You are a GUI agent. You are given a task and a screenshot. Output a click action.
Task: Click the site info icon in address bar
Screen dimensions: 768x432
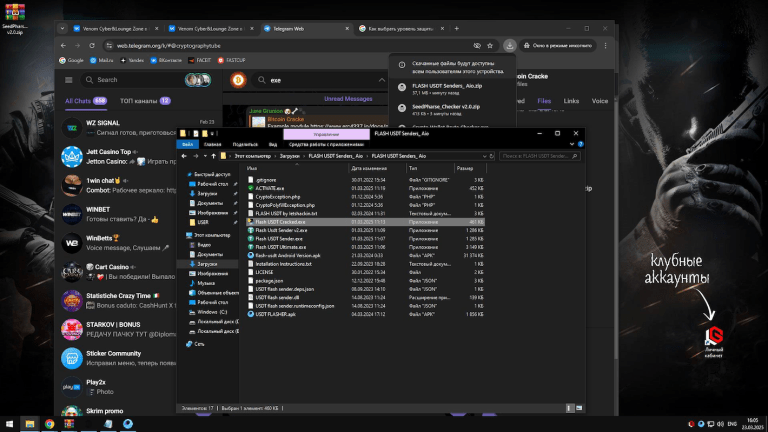[x=109, y=46]
